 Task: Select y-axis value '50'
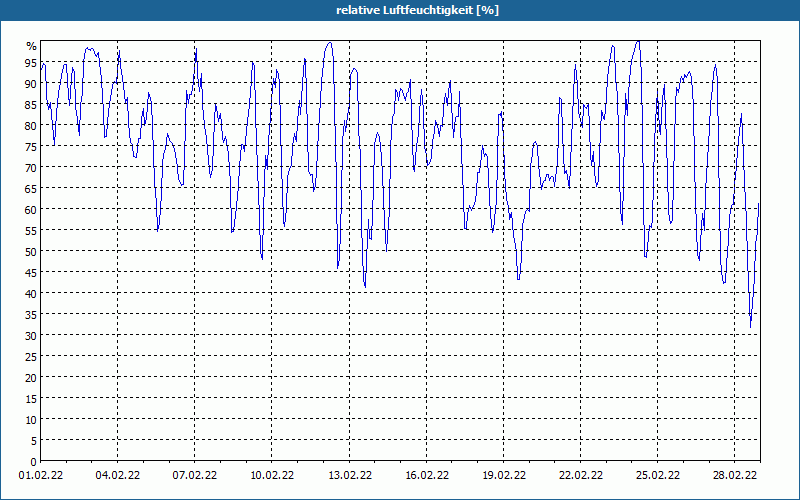click(x=31, y=252)
